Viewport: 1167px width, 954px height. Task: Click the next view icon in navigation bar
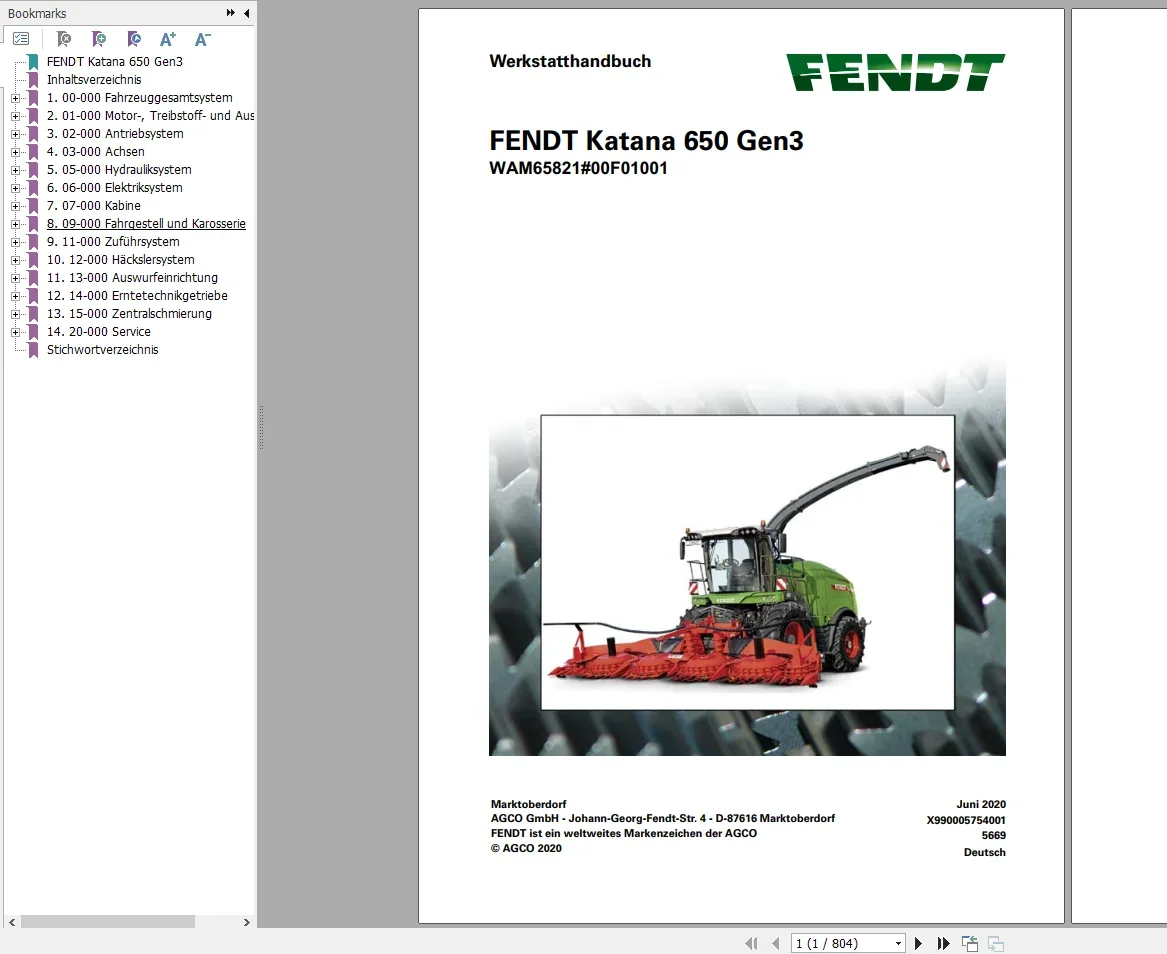coord(996,944)
